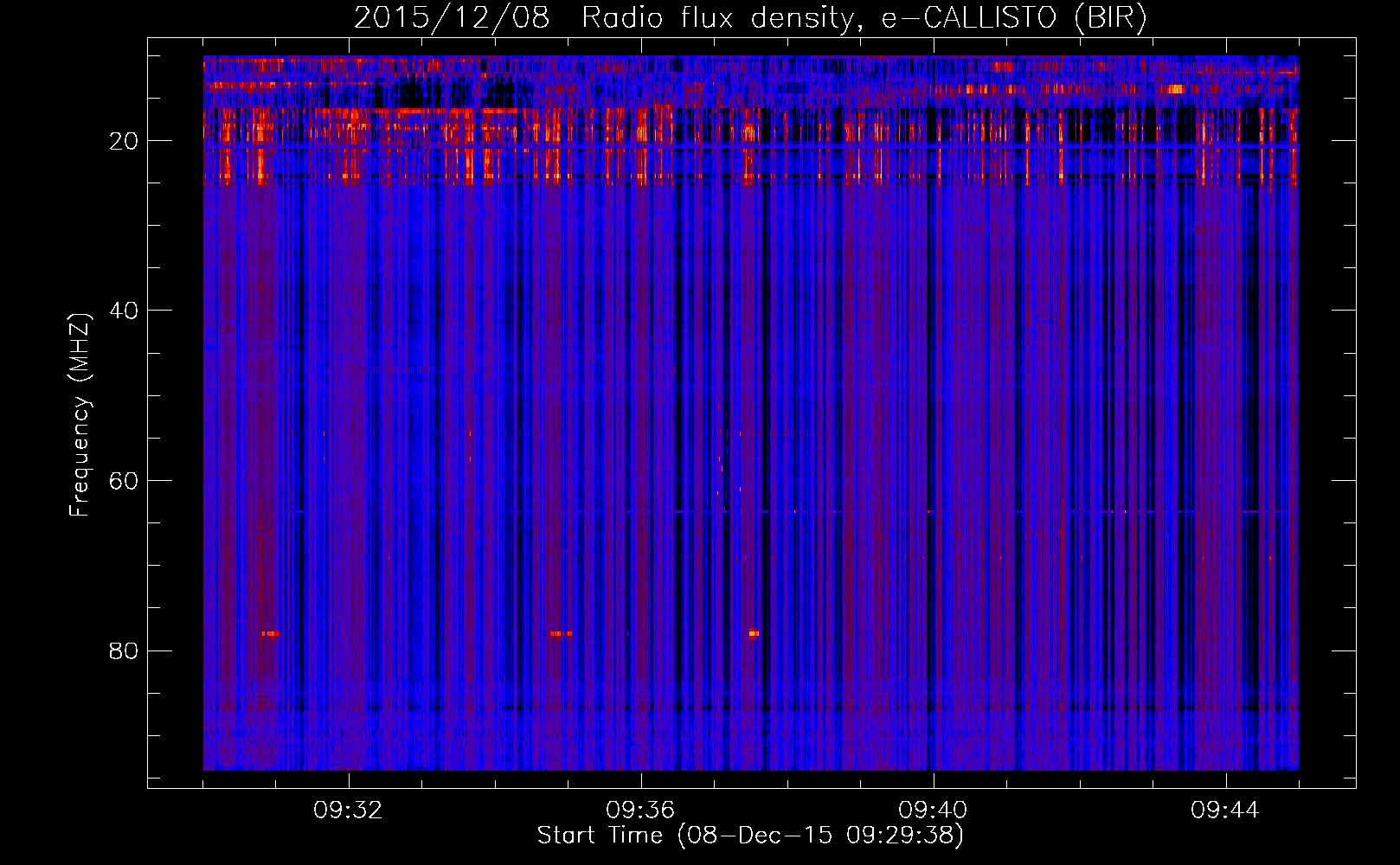
Task: Click the 60 MHz frequency tick label
Action: (125, 481)
